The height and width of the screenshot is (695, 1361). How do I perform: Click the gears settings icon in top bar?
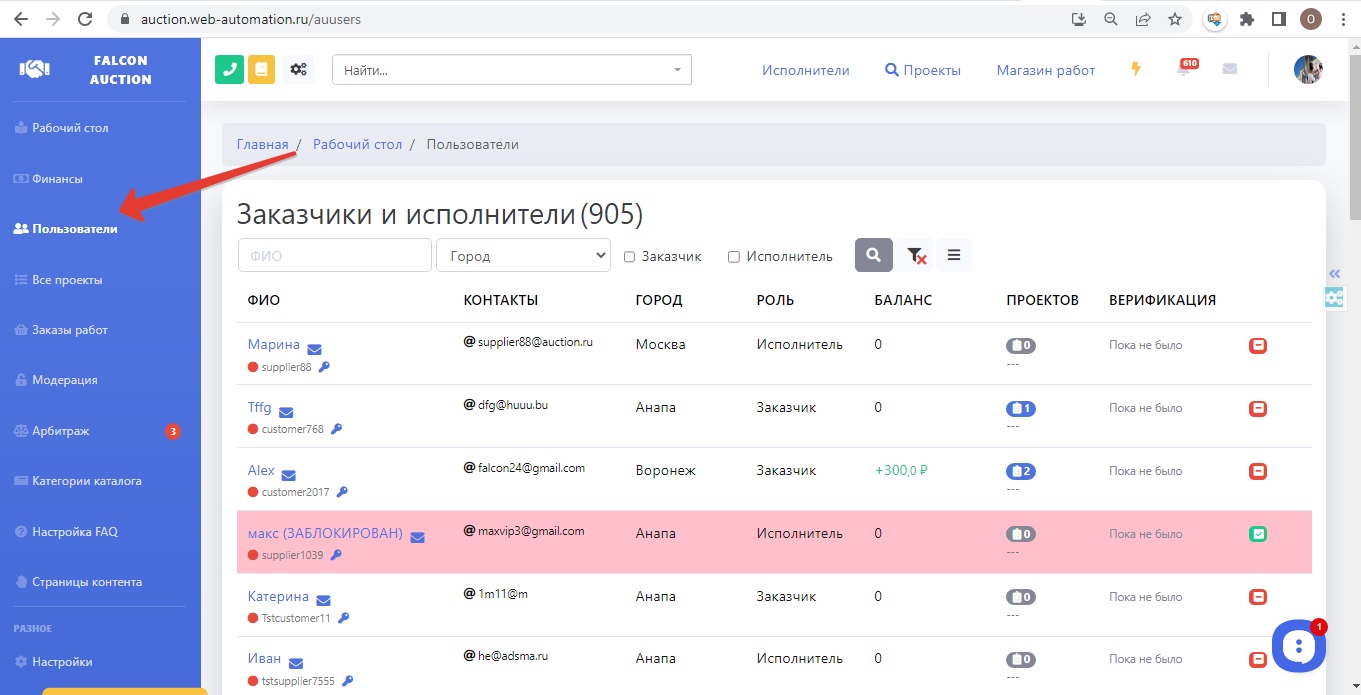(298, 69)
